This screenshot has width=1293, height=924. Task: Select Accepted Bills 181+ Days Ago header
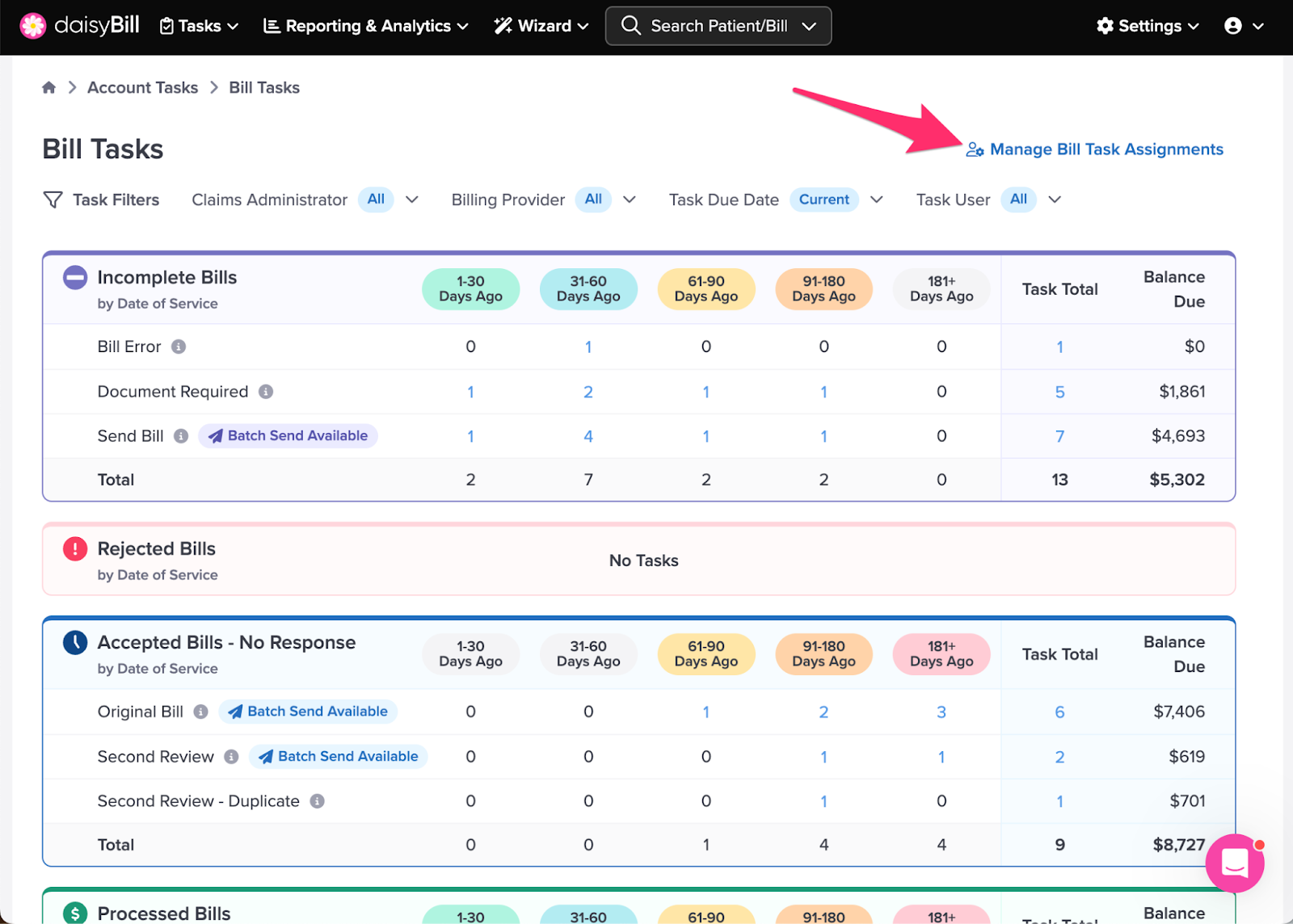pos(941,654)
